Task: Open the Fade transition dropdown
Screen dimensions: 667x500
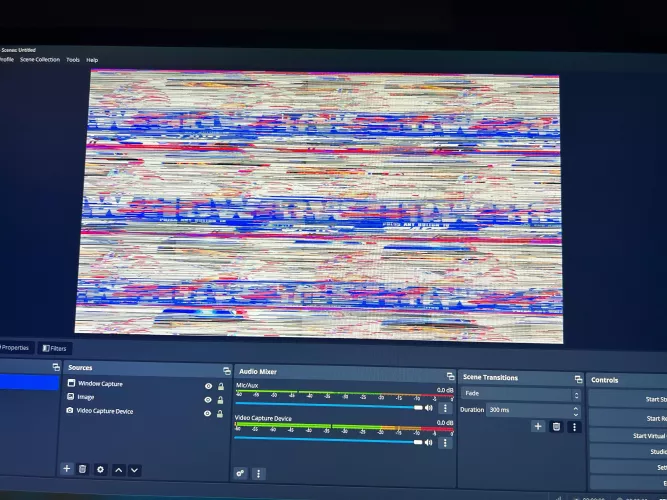Action: pyautogui.click(x=521, y=394)
